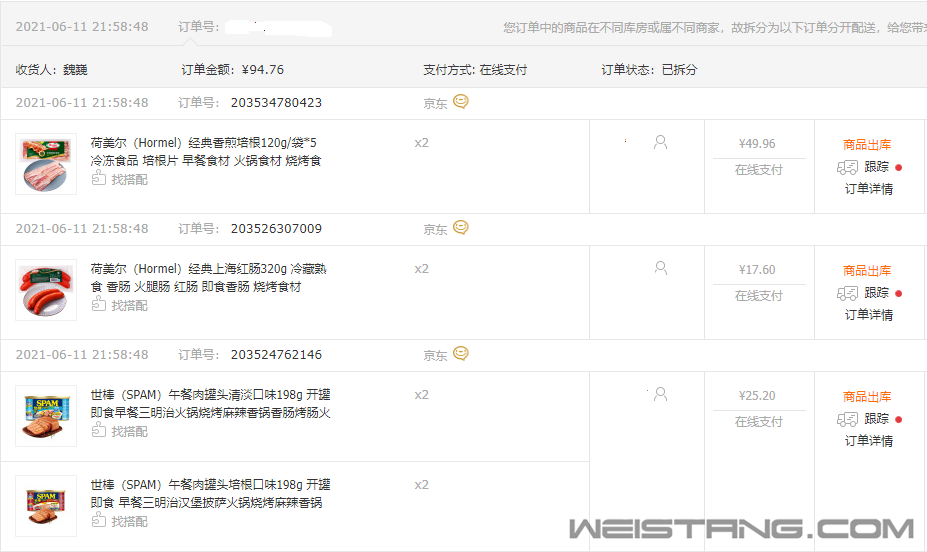Click the ¥49.96 price

coord(757,144)
